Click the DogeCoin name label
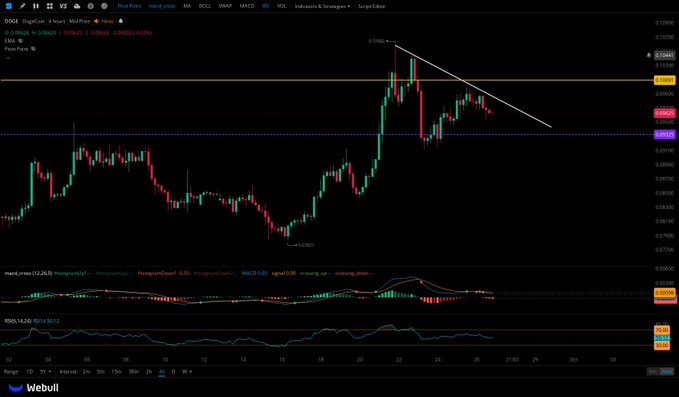The width and height of the screenshot is (679, 397). pos(33,21)
